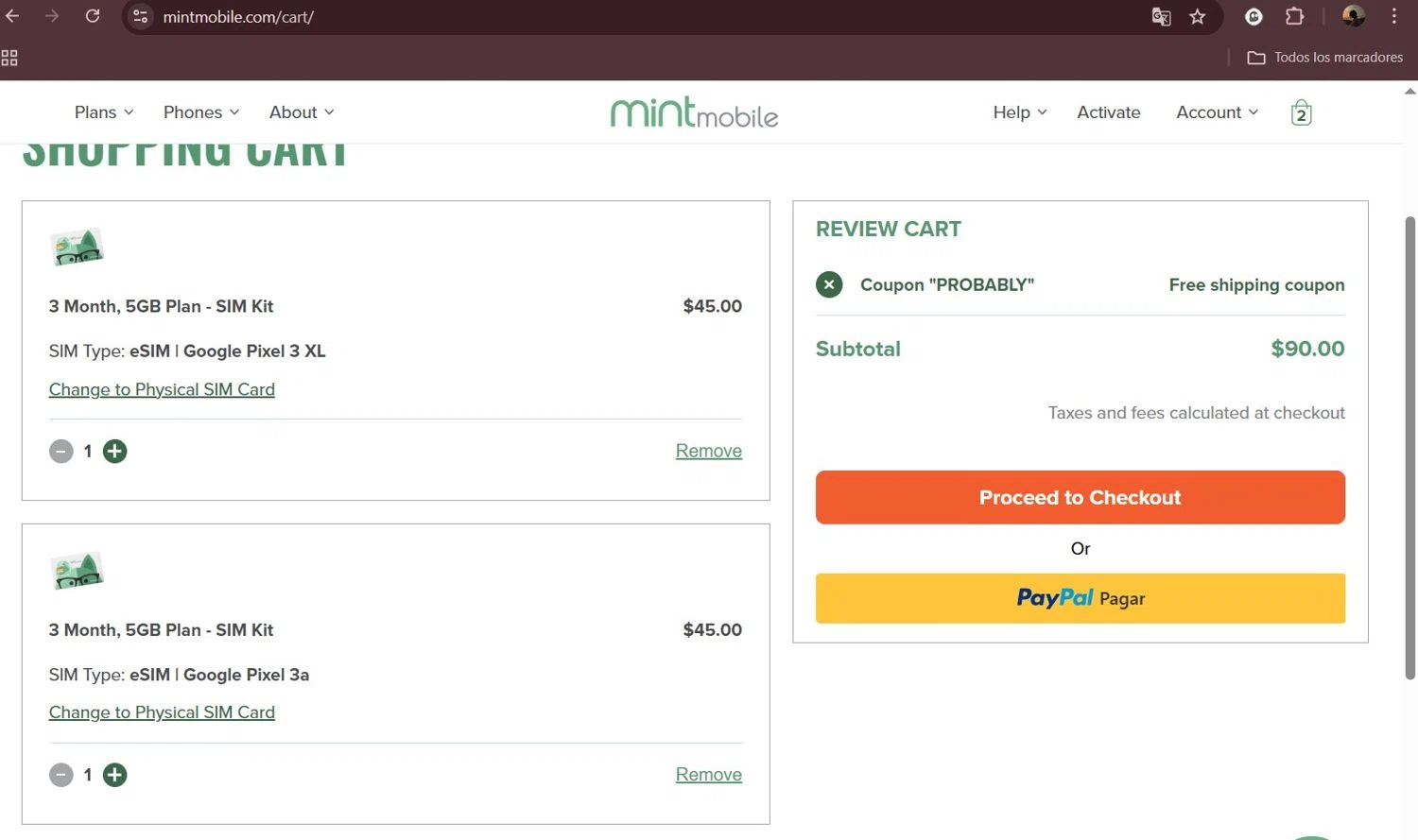
Task: Expand the Plans navigation menu
Action: pos(104,112)
